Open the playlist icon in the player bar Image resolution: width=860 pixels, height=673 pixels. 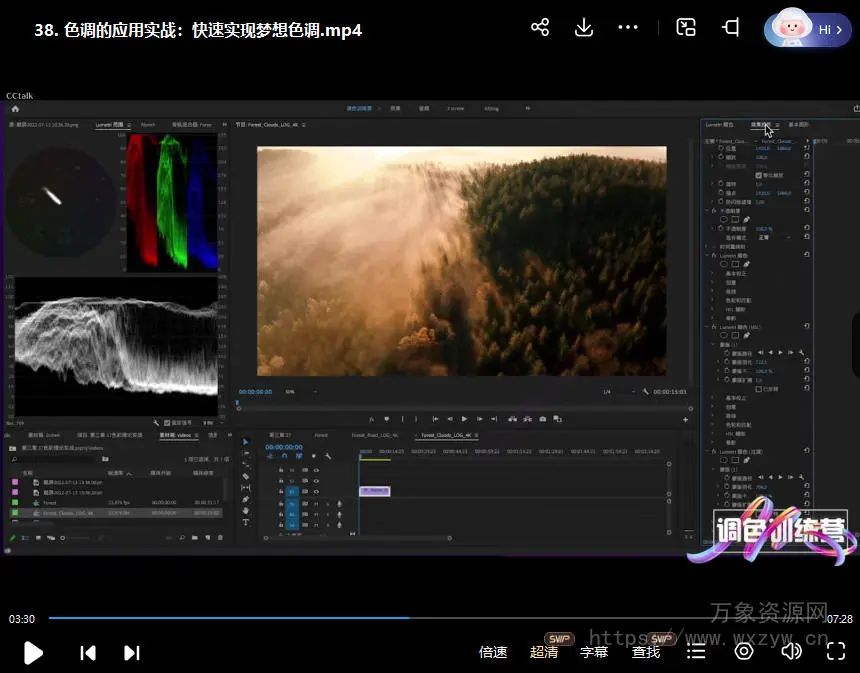(x=696, y=652)
